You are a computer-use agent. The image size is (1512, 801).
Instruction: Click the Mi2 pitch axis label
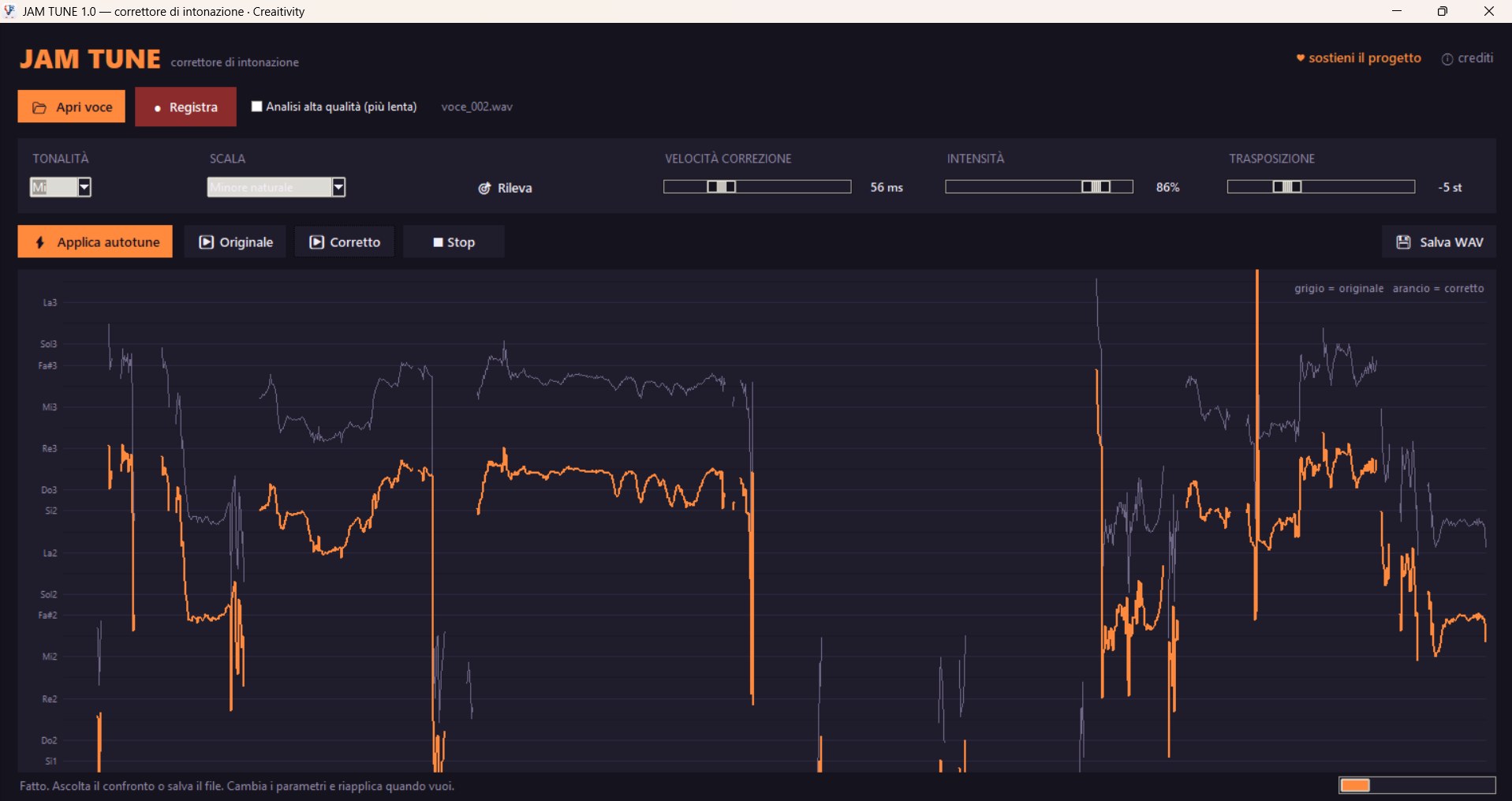tap(50, 657)
